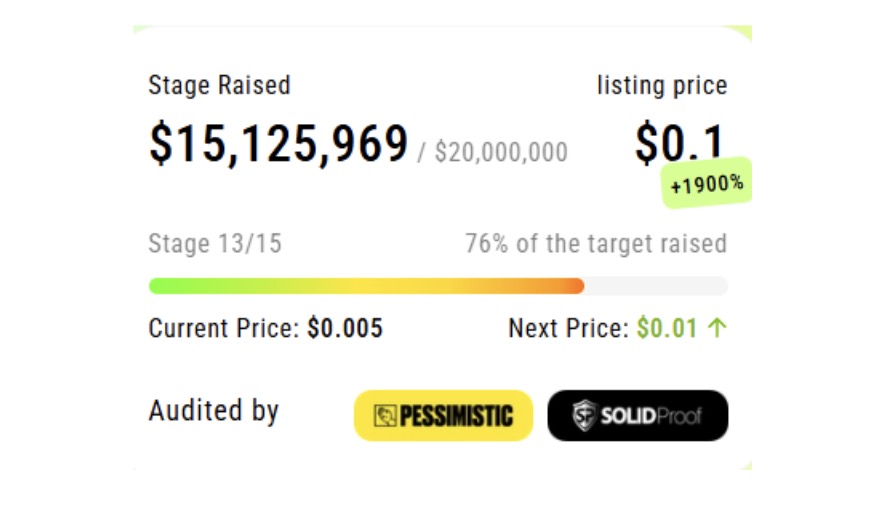876x512 pixels.
Task: Click the Stage Raised heading
Action: tap(220, 86)
